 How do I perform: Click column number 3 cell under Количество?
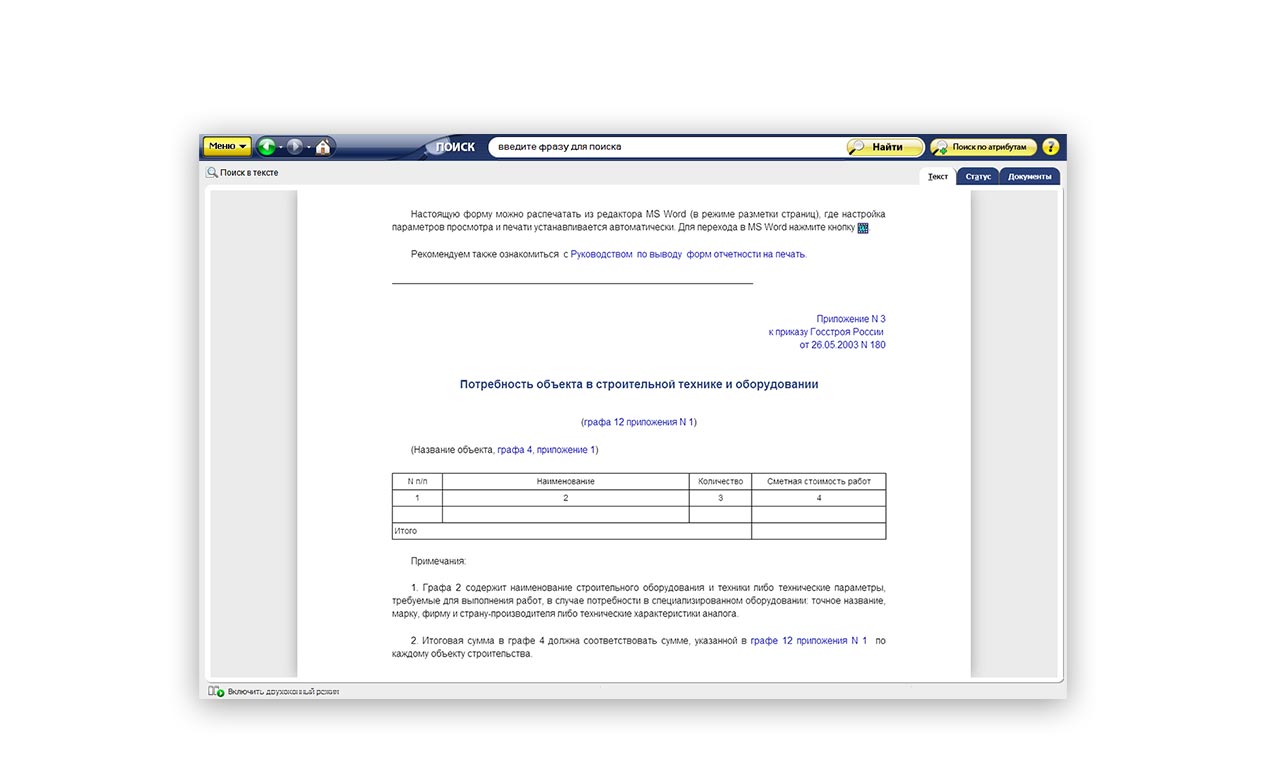pos(720,498)
